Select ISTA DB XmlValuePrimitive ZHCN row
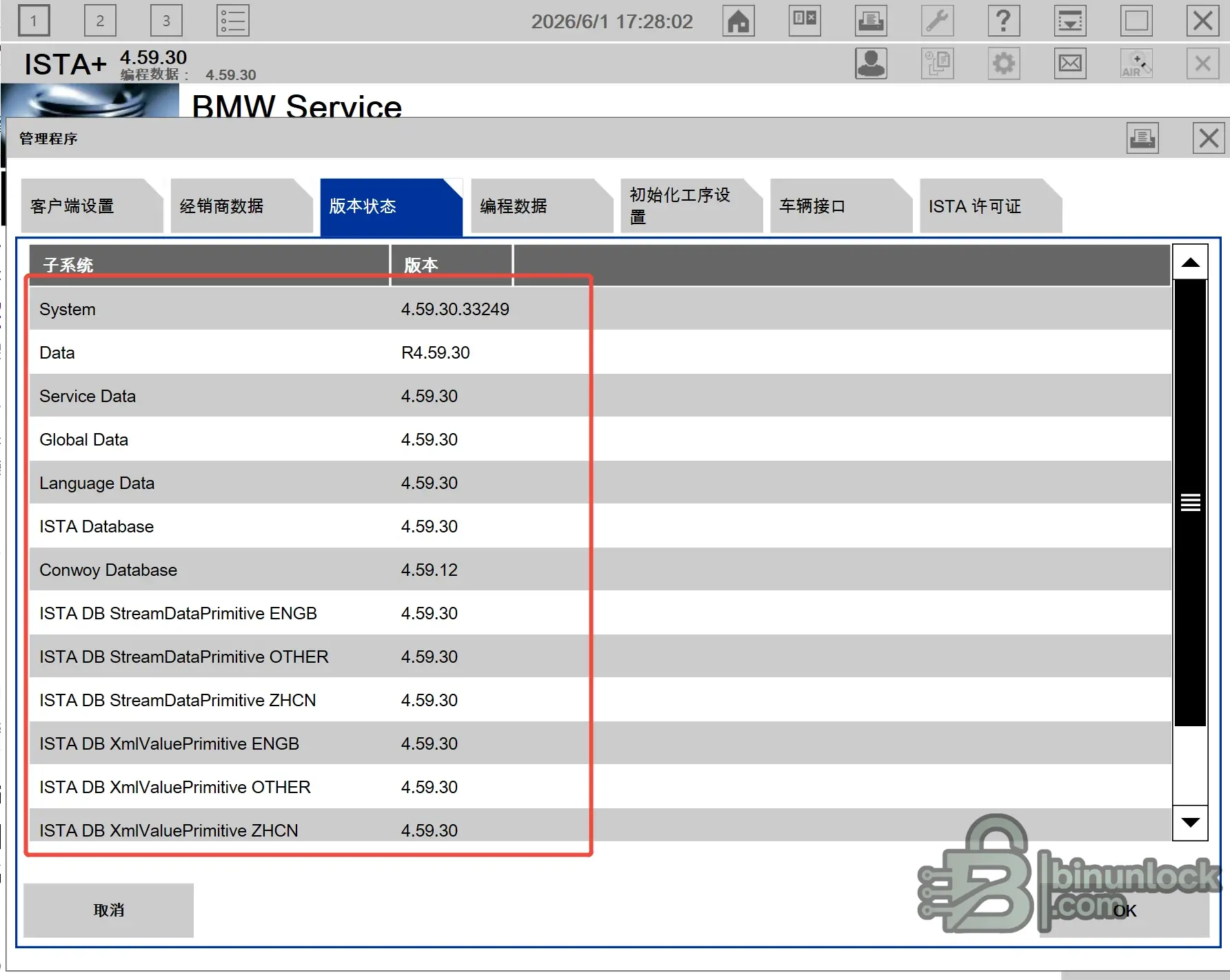Viewport: 1230px width, 980px height. tap(600, 826)
